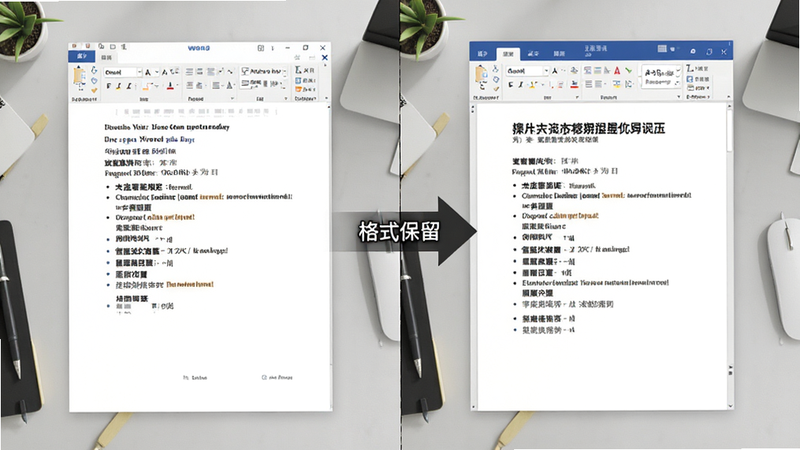Select the active Home tab in the right window

(x=508, y=54)
